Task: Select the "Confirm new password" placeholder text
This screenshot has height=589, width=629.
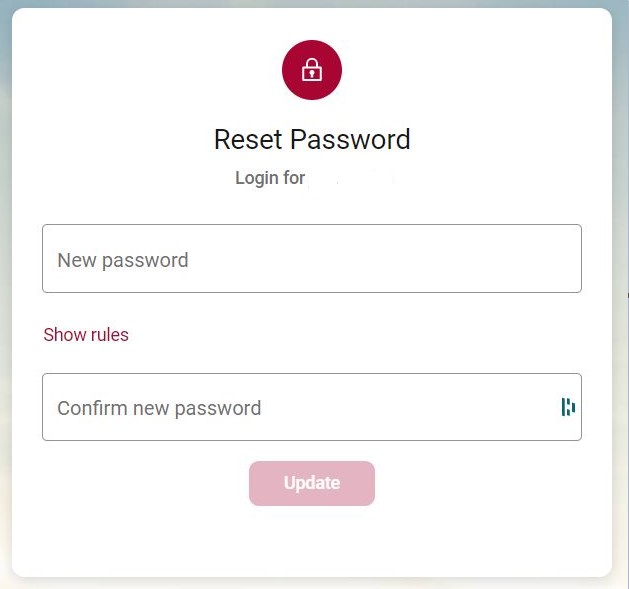Action: pos(159,408)
